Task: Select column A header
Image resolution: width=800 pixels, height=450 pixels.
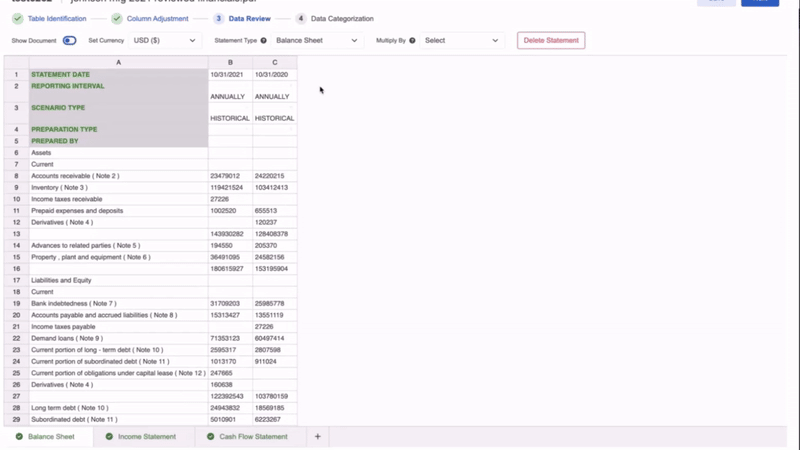Action: click(x=118, y=63)
